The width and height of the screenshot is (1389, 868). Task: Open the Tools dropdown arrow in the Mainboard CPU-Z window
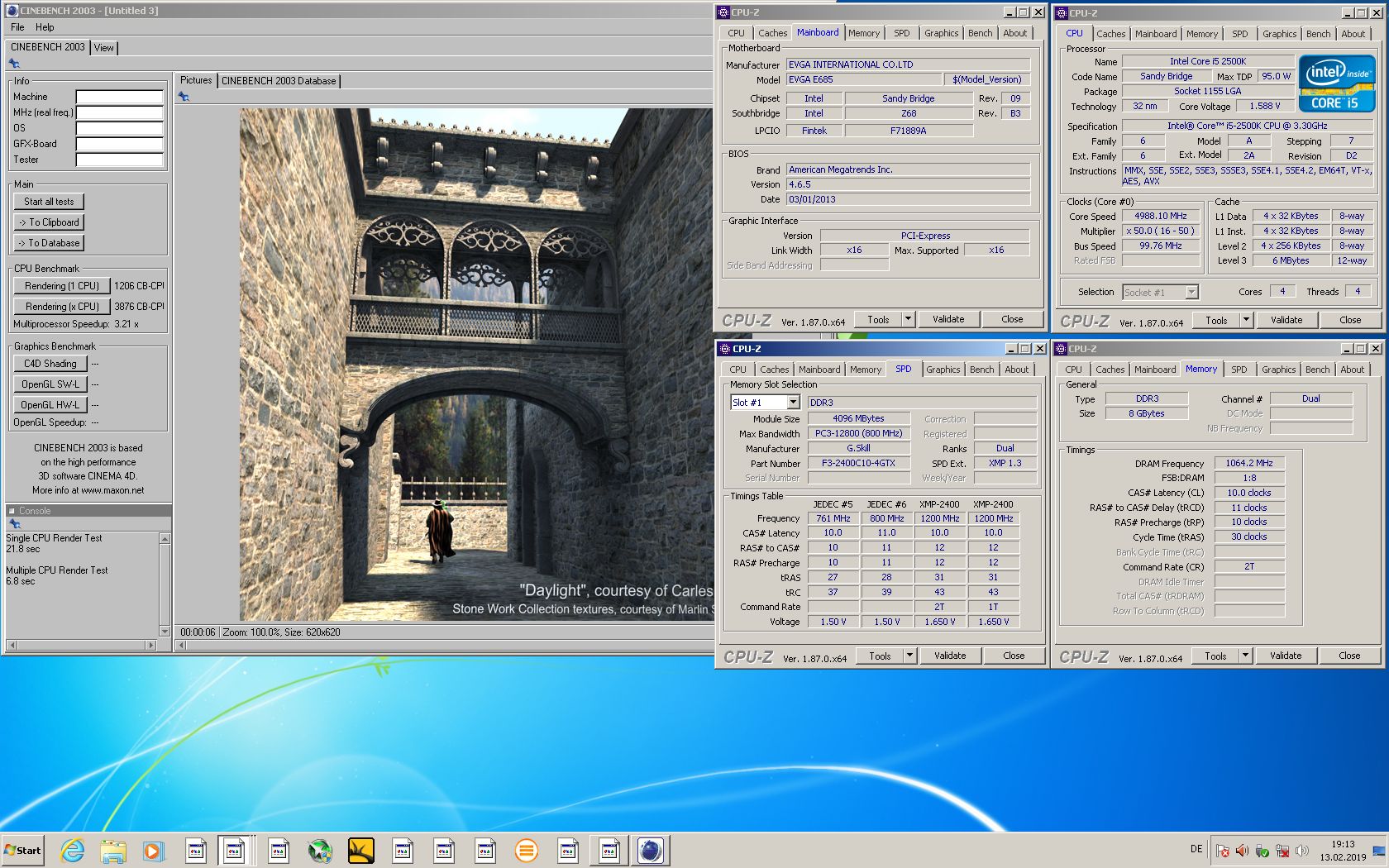(x=908, y=319)
